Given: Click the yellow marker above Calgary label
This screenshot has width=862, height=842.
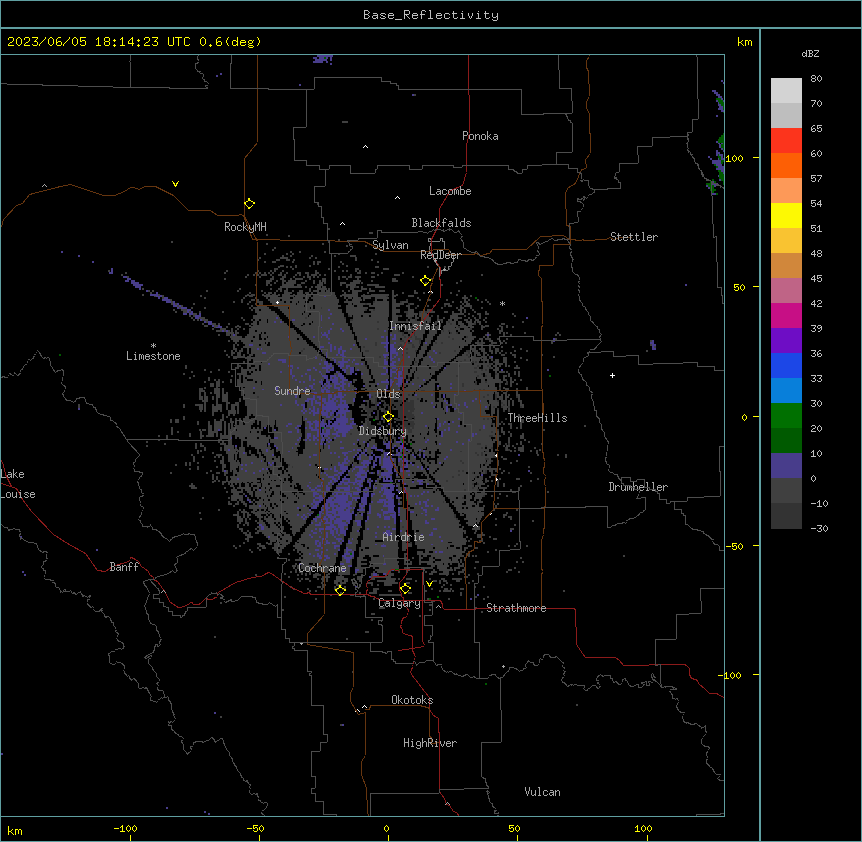Looking at the screenshot, I should pos(405,589).
